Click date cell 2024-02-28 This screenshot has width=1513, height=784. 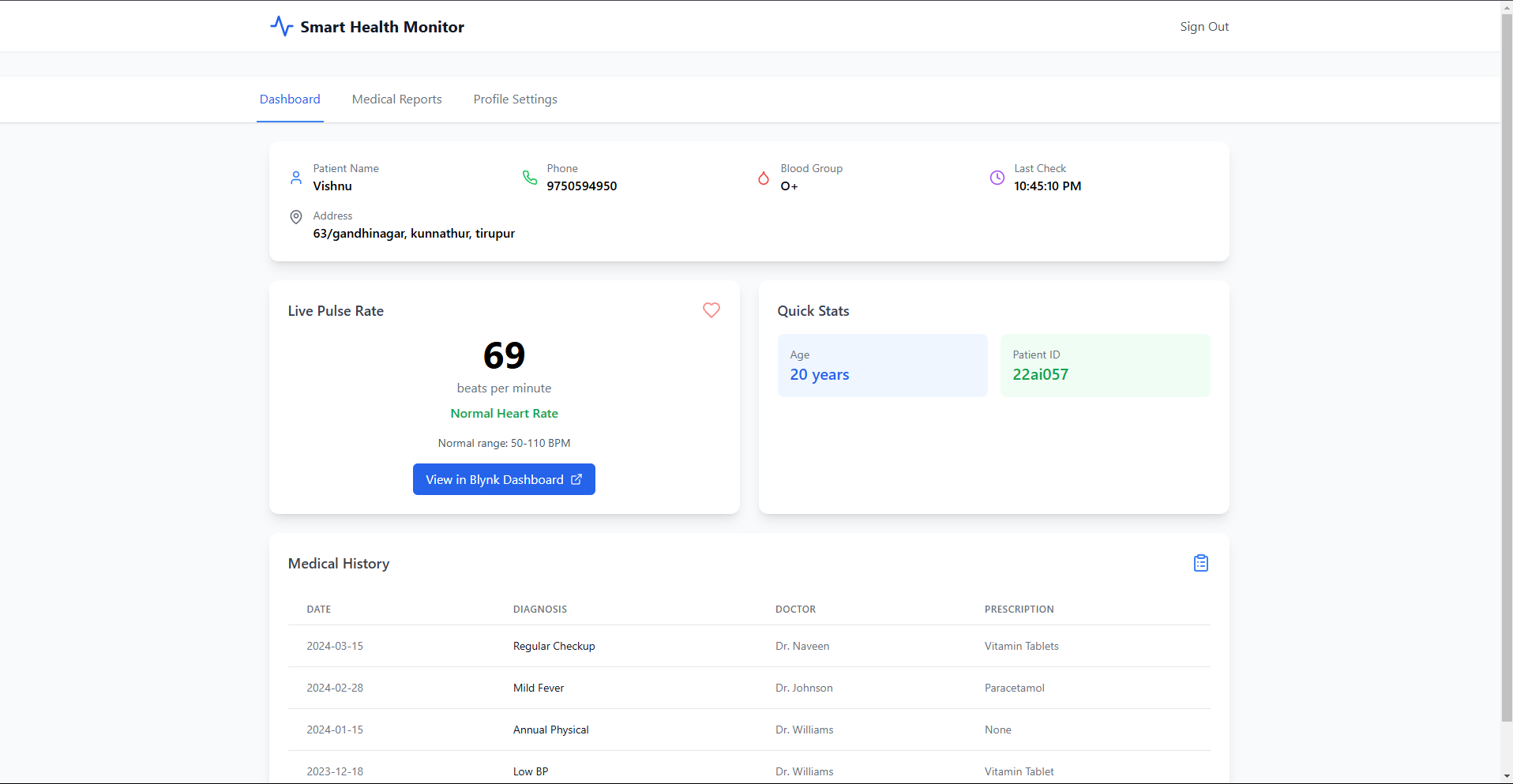tap(335, 688)
